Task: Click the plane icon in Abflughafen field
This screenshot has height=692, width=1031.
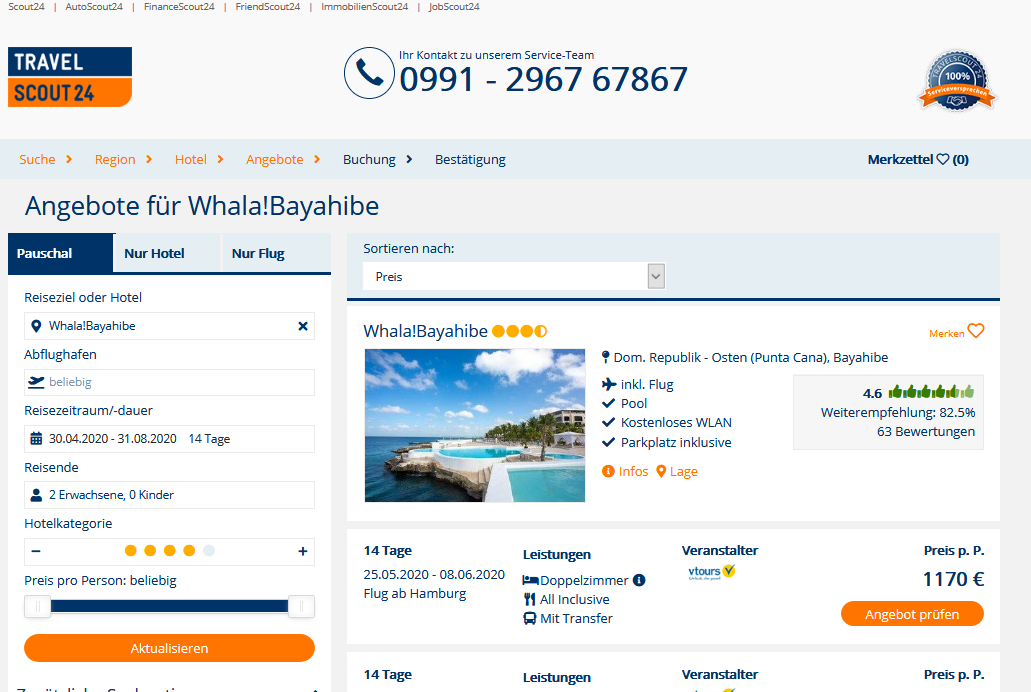Action: [x=36, y=382]
